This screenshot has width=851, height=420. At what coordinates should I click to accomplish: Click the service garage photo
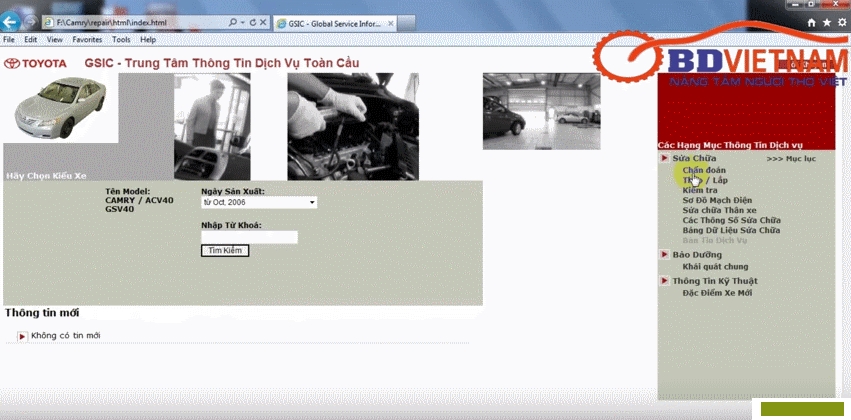(x=542, y=111)
